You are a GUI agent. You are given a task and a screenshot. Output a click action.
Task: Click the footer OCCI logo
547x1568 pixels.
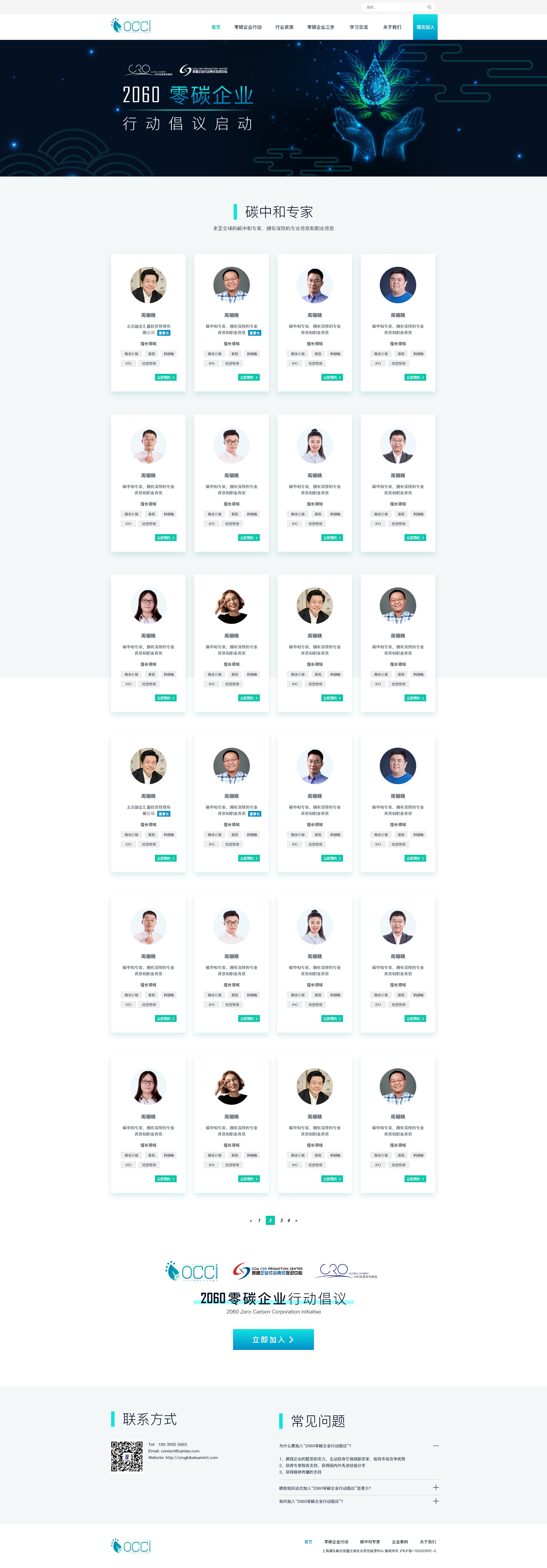point(131,1546)
